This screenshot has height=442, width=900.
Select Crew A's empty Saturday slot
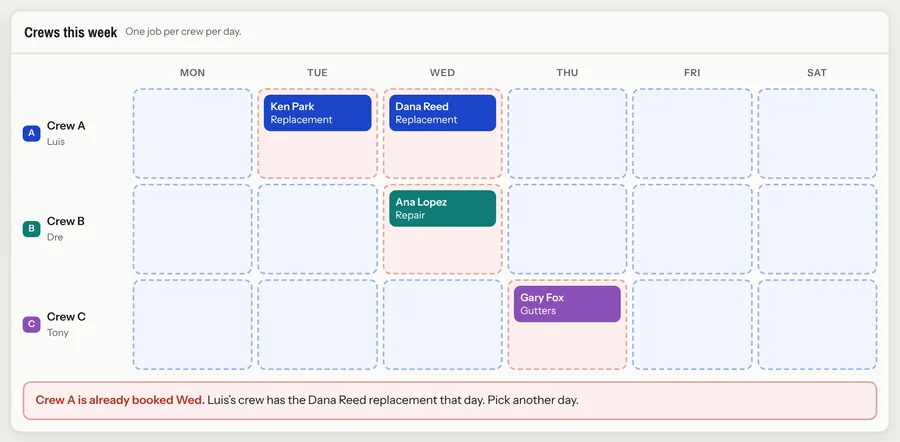pos(817,133)
